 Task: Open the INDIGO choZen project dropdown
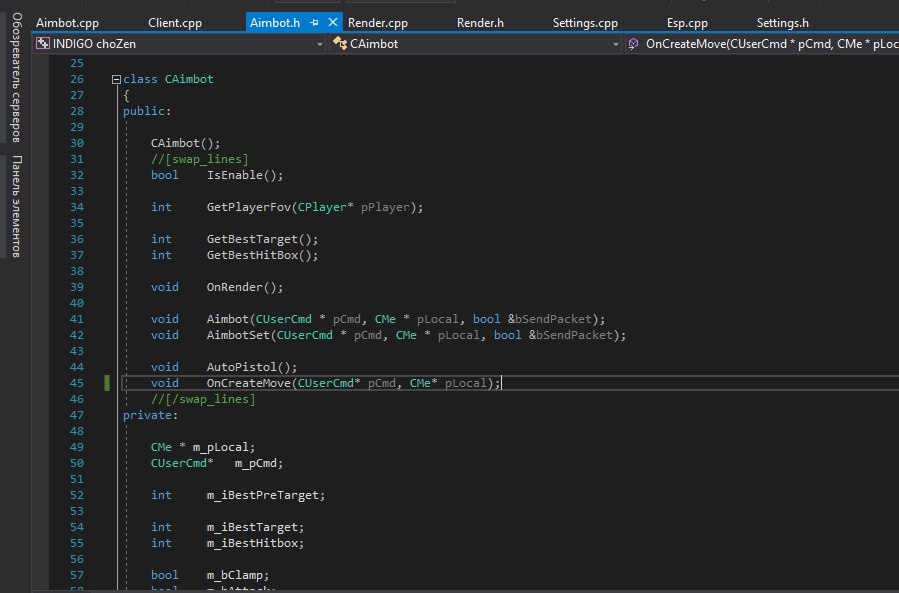320,44
